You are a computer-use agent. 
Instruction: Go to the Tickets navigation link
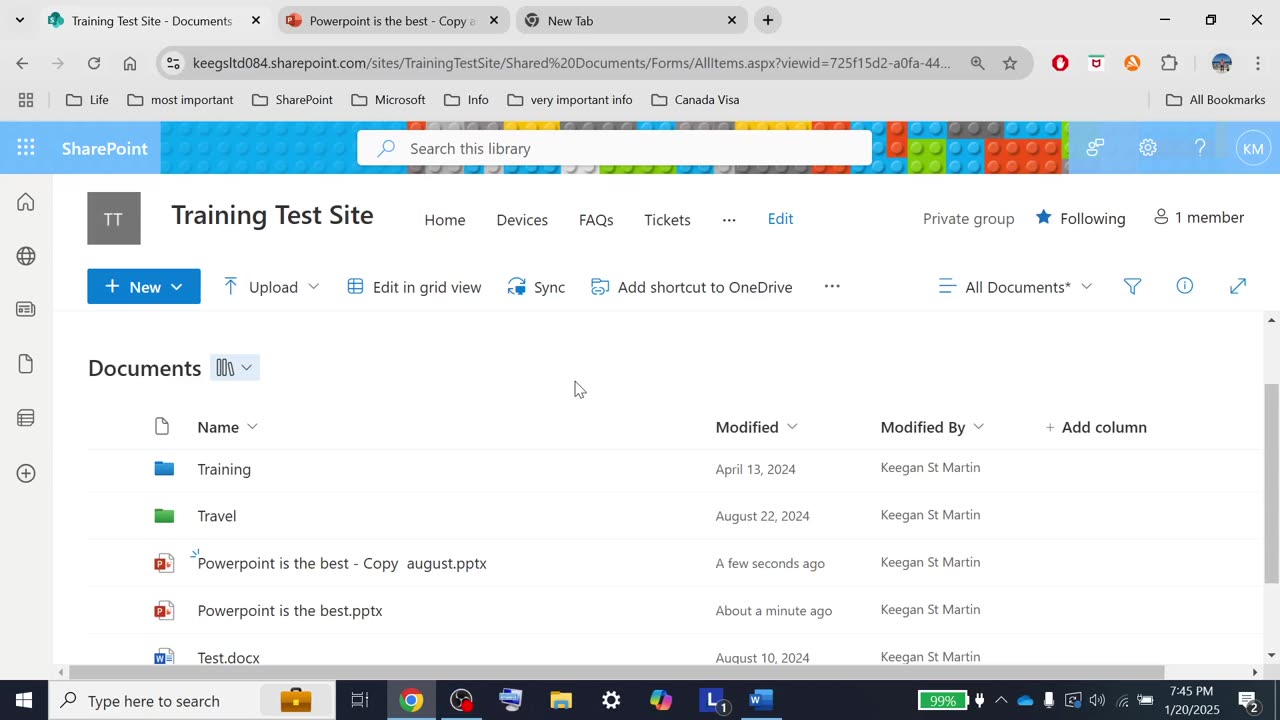pos(667,219)
